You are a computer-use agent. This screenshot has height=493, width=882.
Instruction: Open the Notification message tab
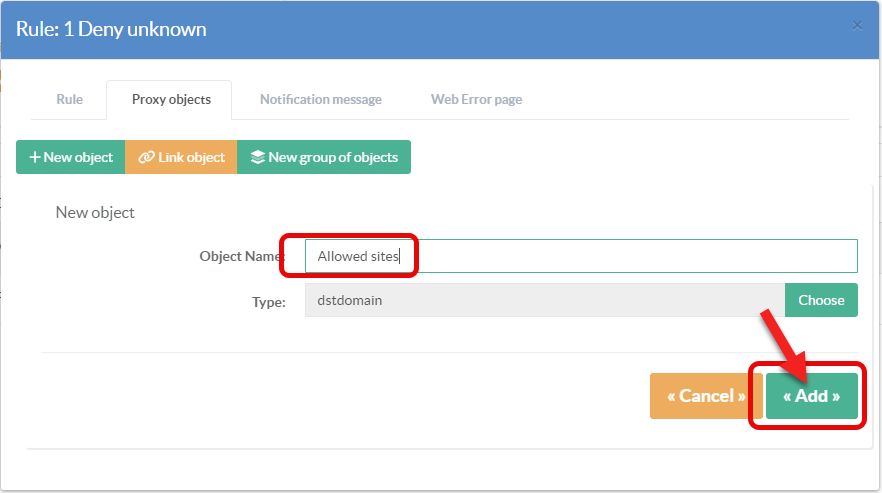320,100
